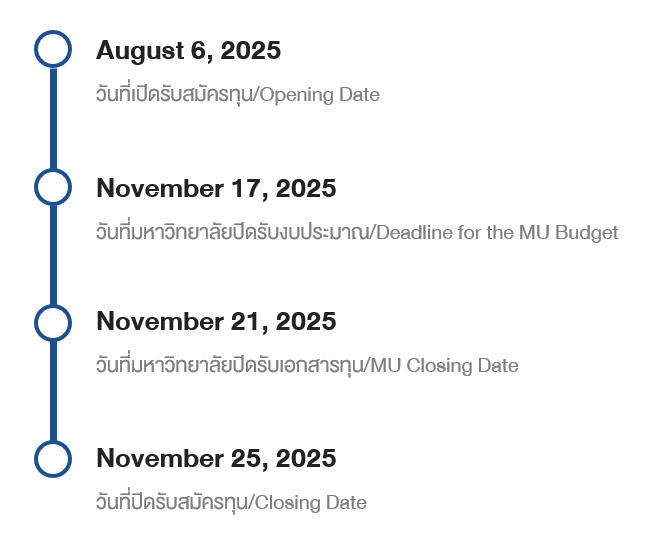Select the last timeline circle, November 25
The width and height of the screenshot is (661, 541).
click(53, 458)
